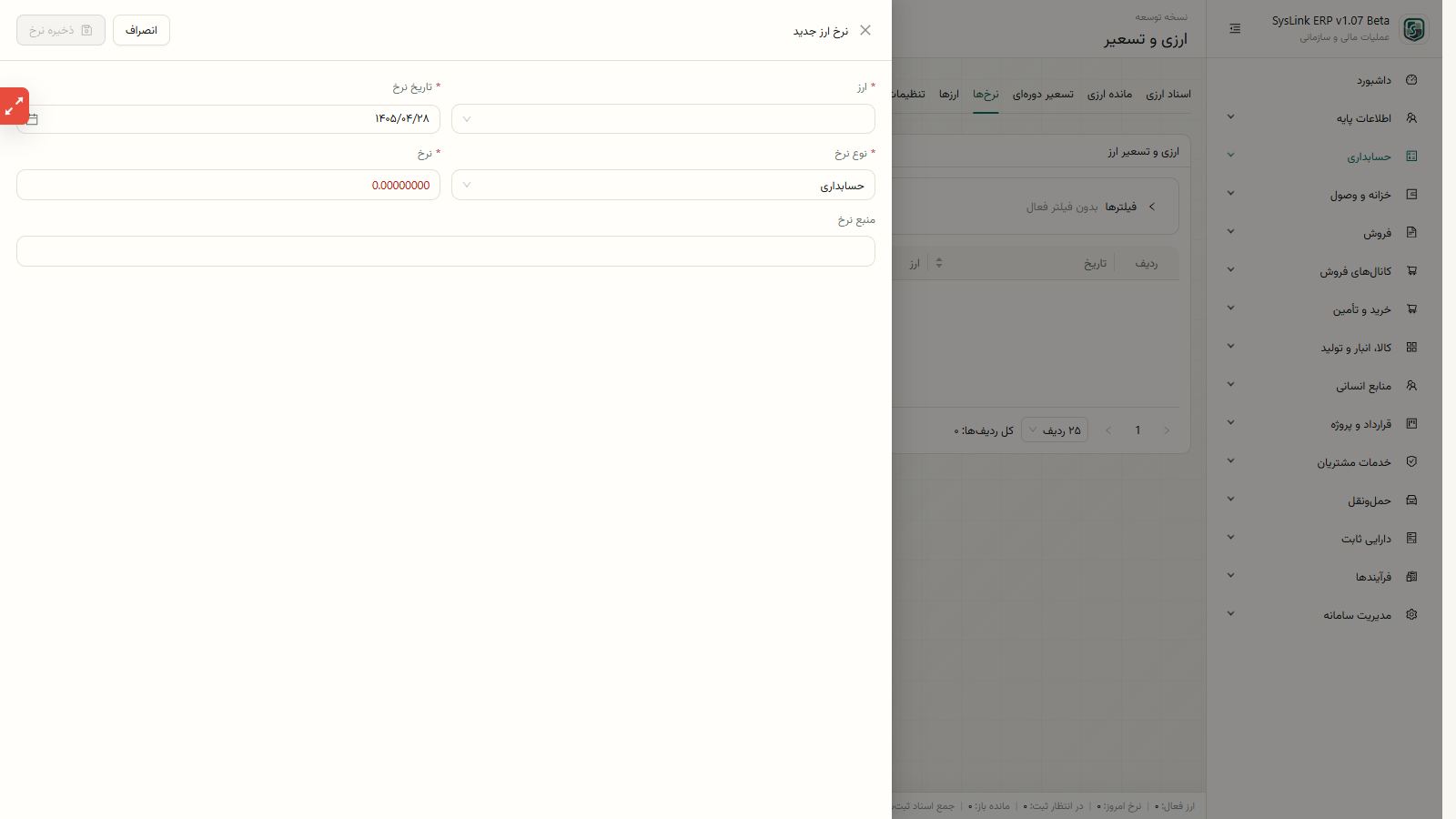This screenshot has height=819, width=1456.
Task: Click the قرارداد و پروژه icon
Action: pyautogui.click(x=1411, y=424)
